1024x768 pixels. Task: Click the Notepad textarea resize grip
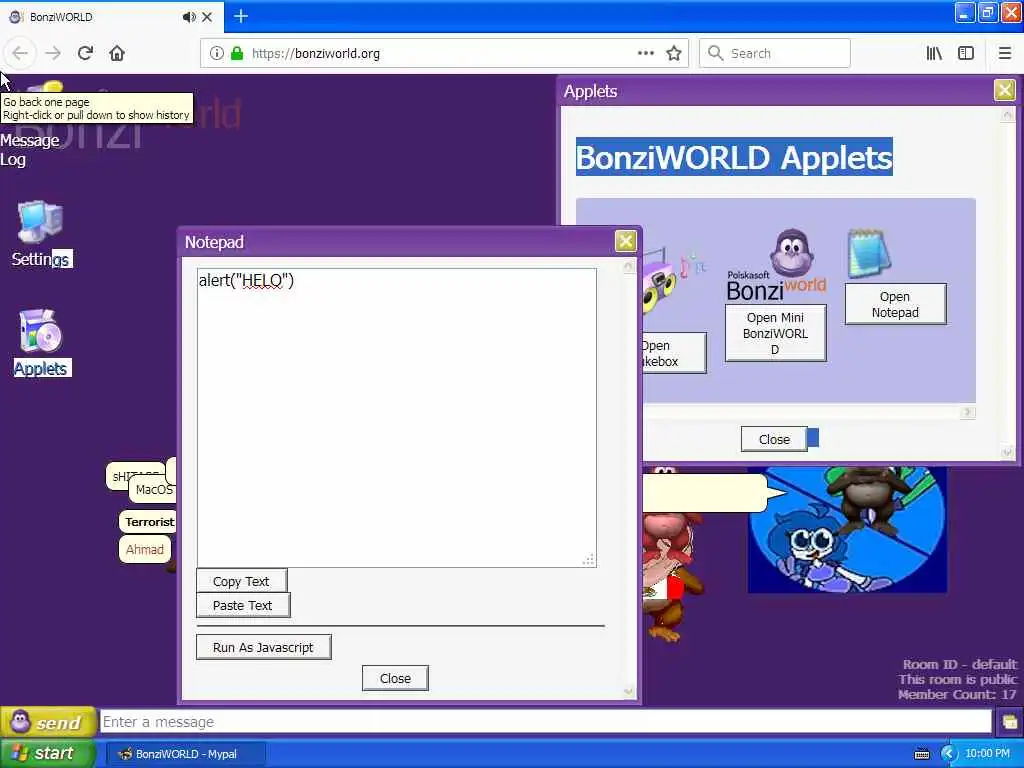(x=588, y=560)
